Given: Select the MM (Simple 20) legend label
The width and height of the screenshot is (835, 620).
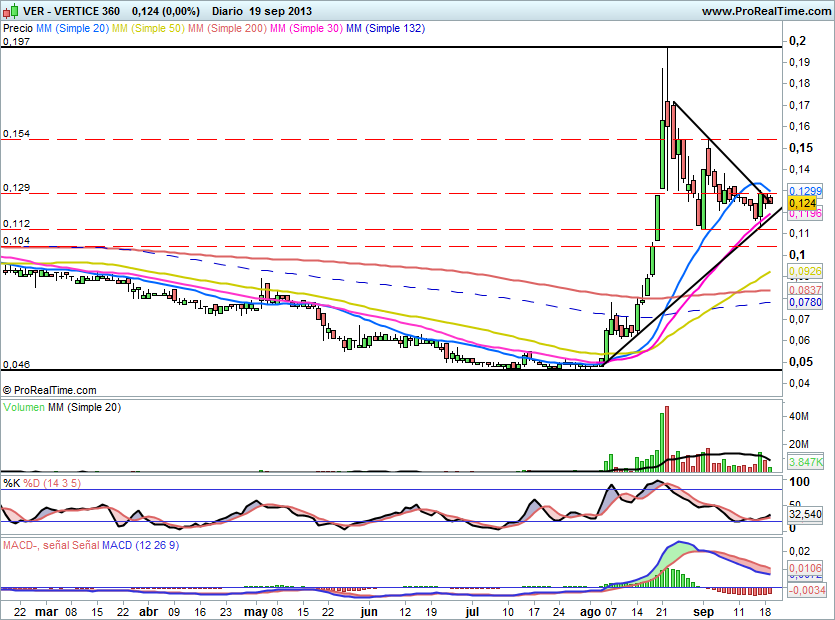Looking at the screenshot, I should tap(72, 29).
